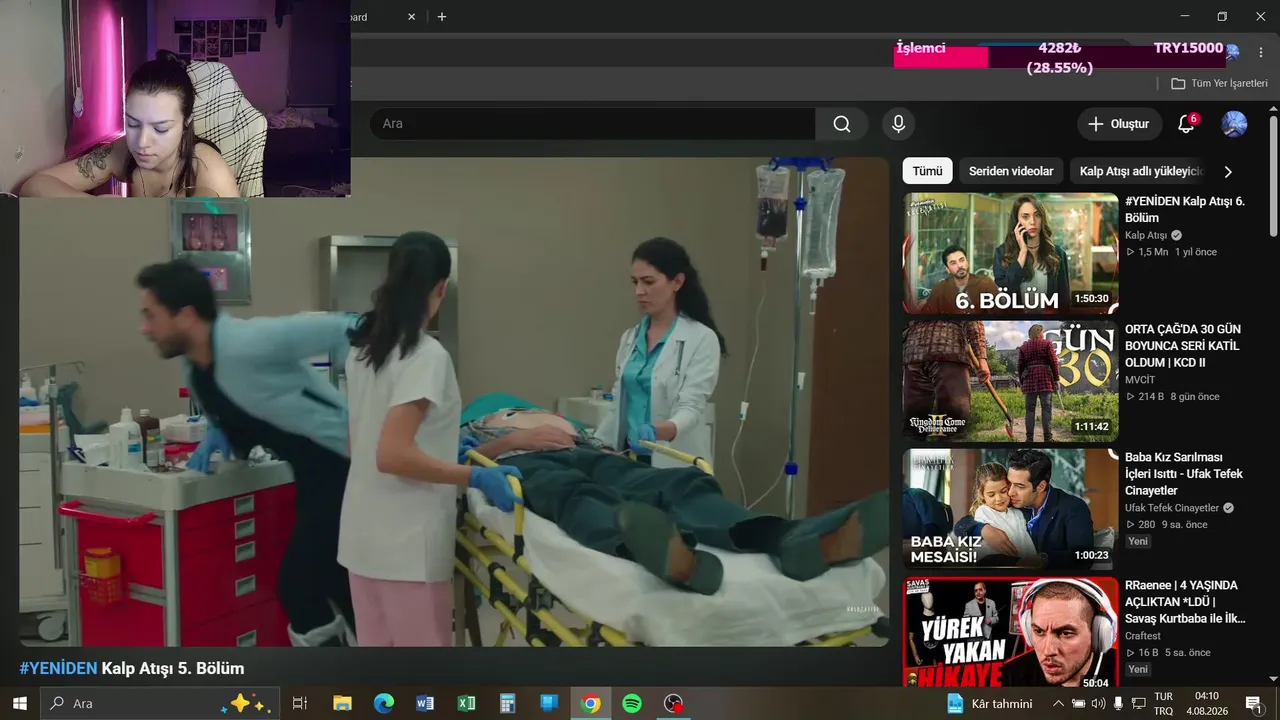This screenshot has width=1280, height=720.
Task: Open the Baba Kız Mesaisi video thumbnail
Action: tap(1011, 509)
